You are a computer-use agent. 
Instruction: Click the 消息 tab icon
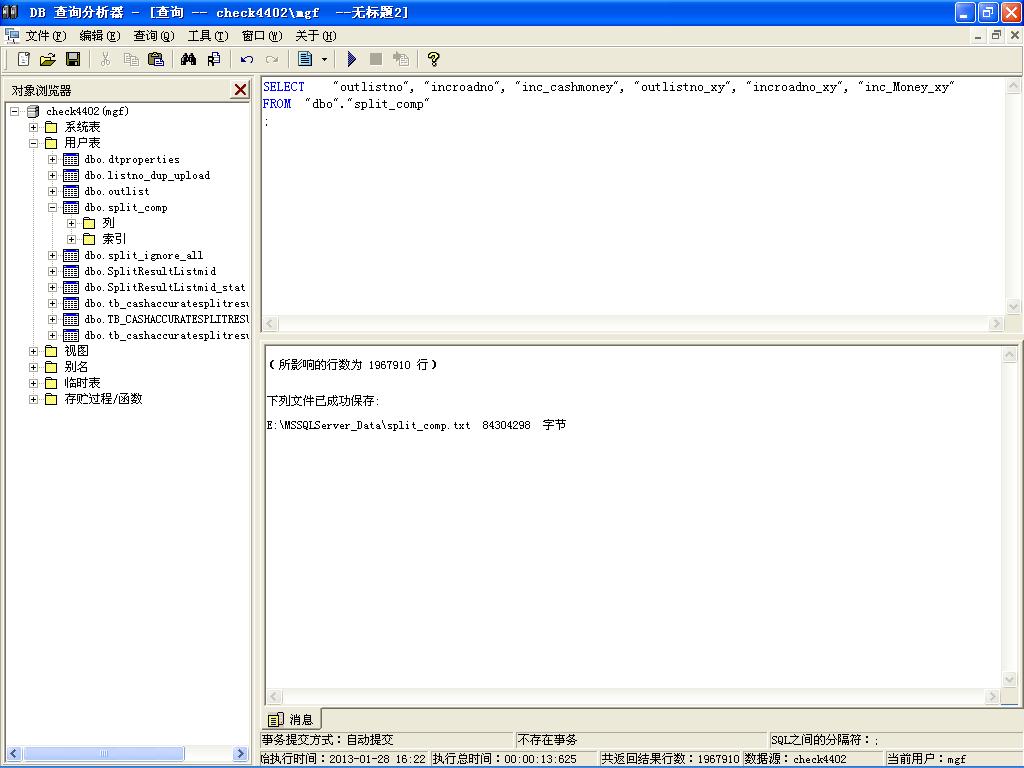(x=276, y=719)
